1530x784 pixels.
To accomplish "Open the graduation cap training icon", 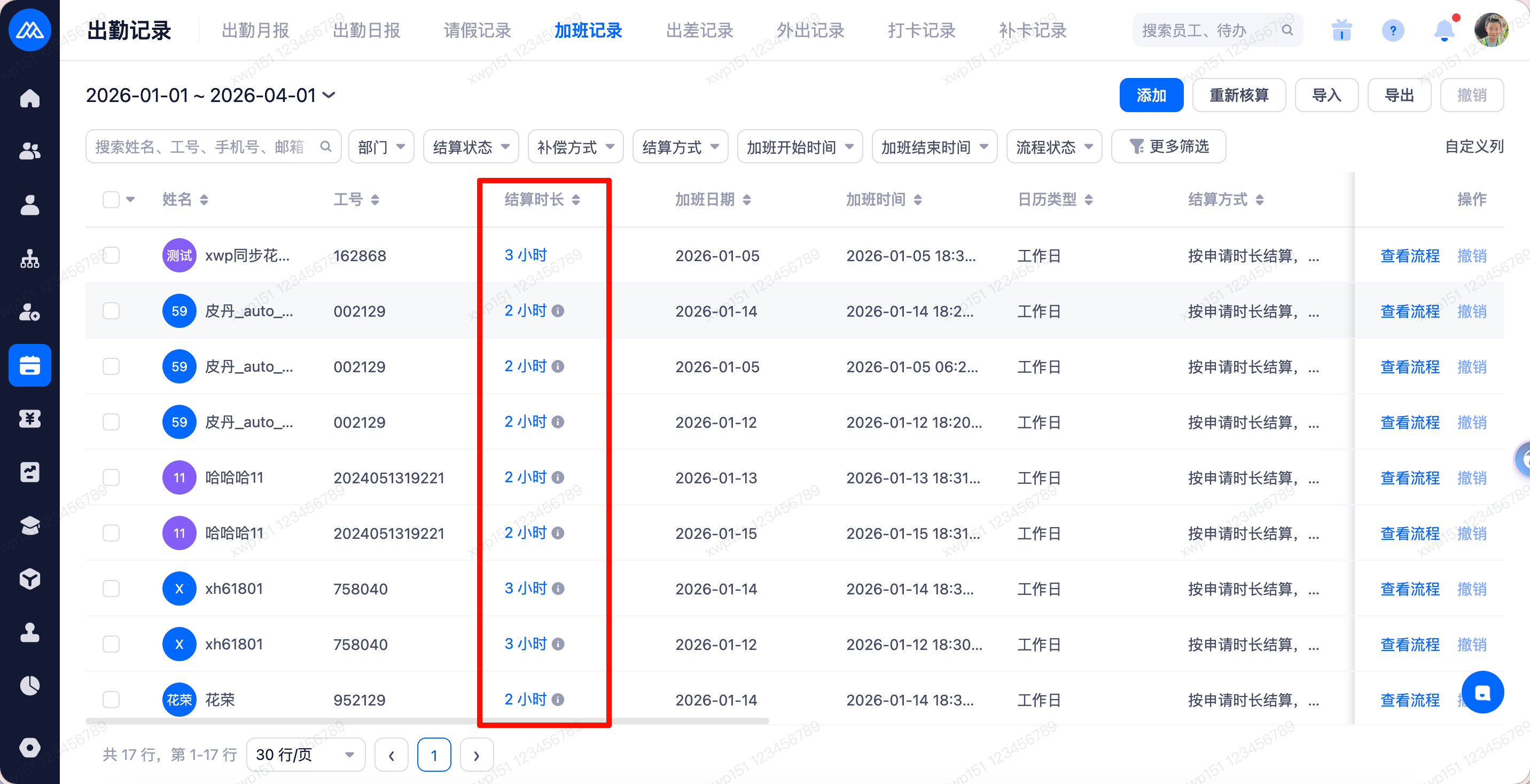I will point(30,526).
